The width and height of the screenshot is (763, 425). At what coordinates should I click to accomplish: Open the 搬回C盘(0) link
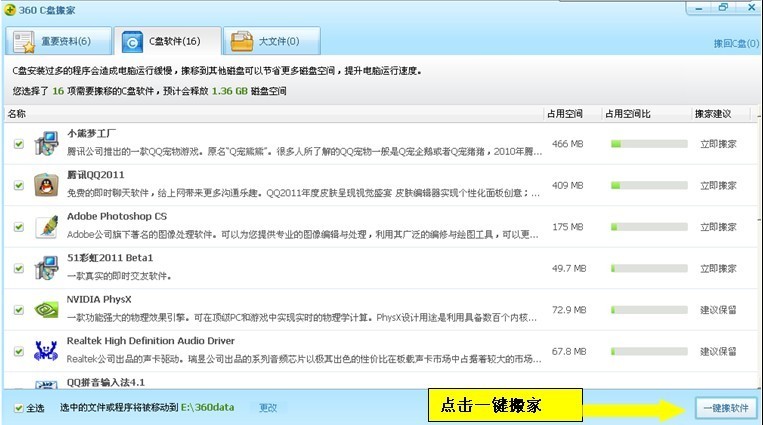pos(736,43)
